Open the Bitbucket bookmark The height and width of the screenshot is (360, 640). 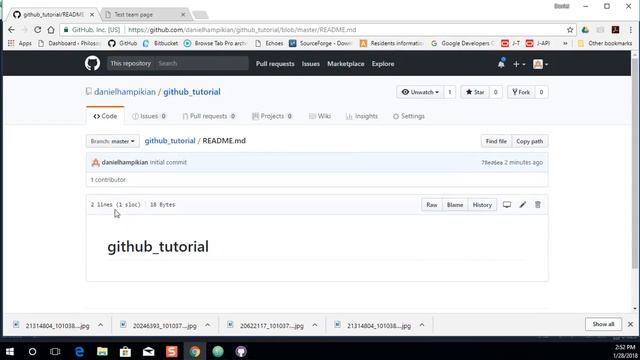[160, 43]
